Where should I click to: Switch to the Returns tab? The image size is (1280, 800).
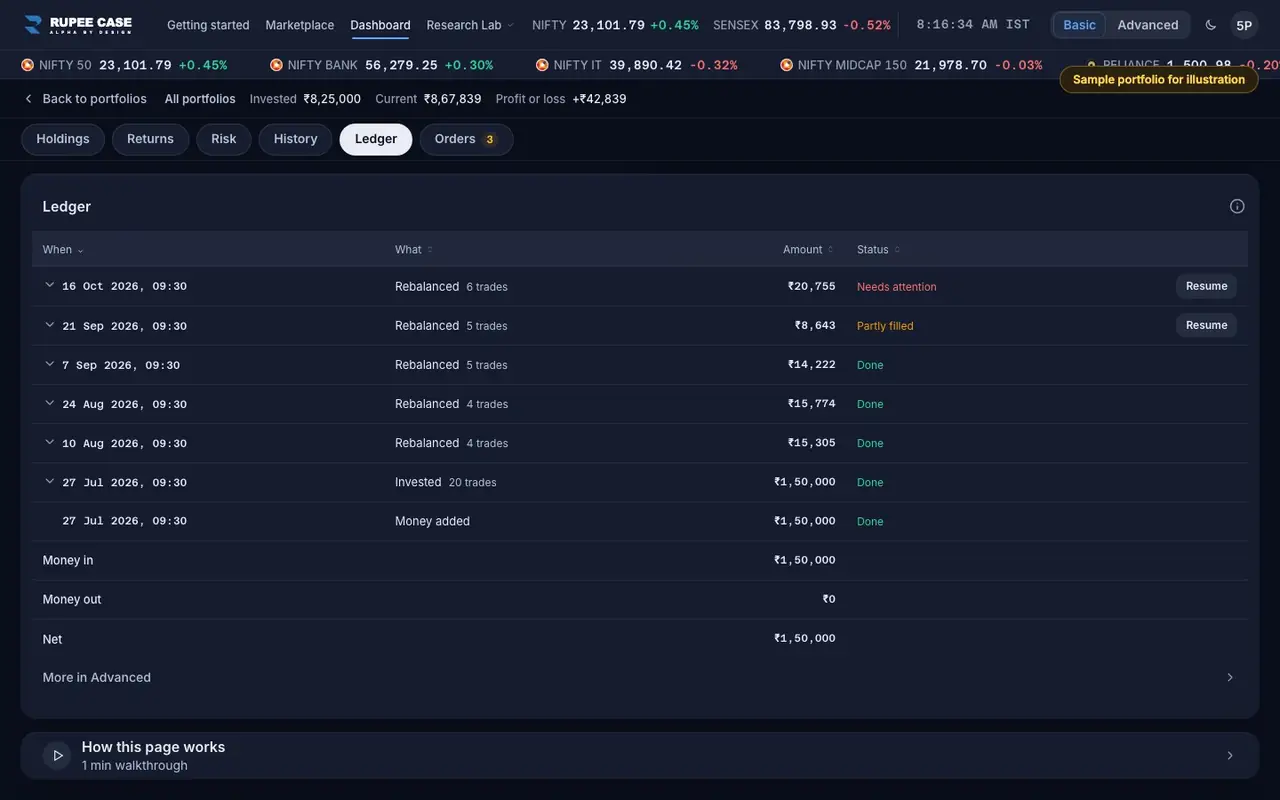pos(150,140)
